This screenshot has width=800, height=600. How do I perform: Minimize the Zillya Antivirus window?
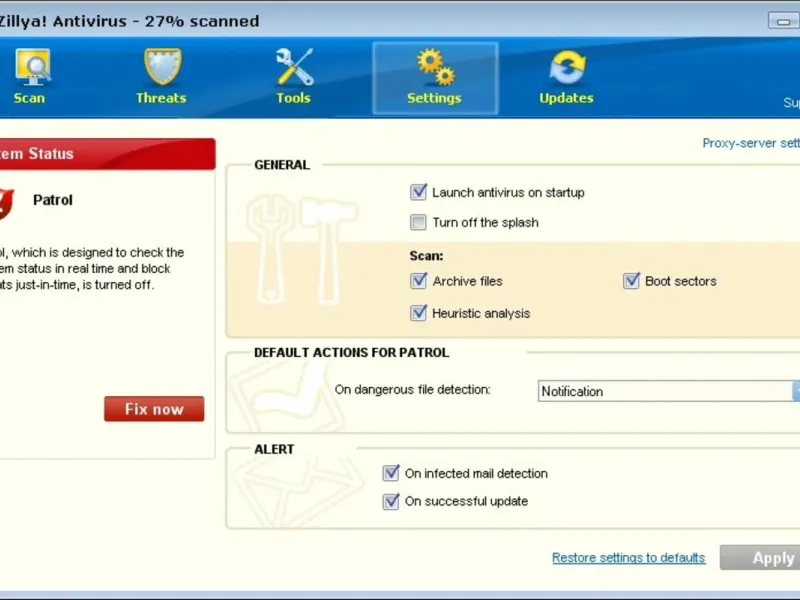click(x=784, y=21)
